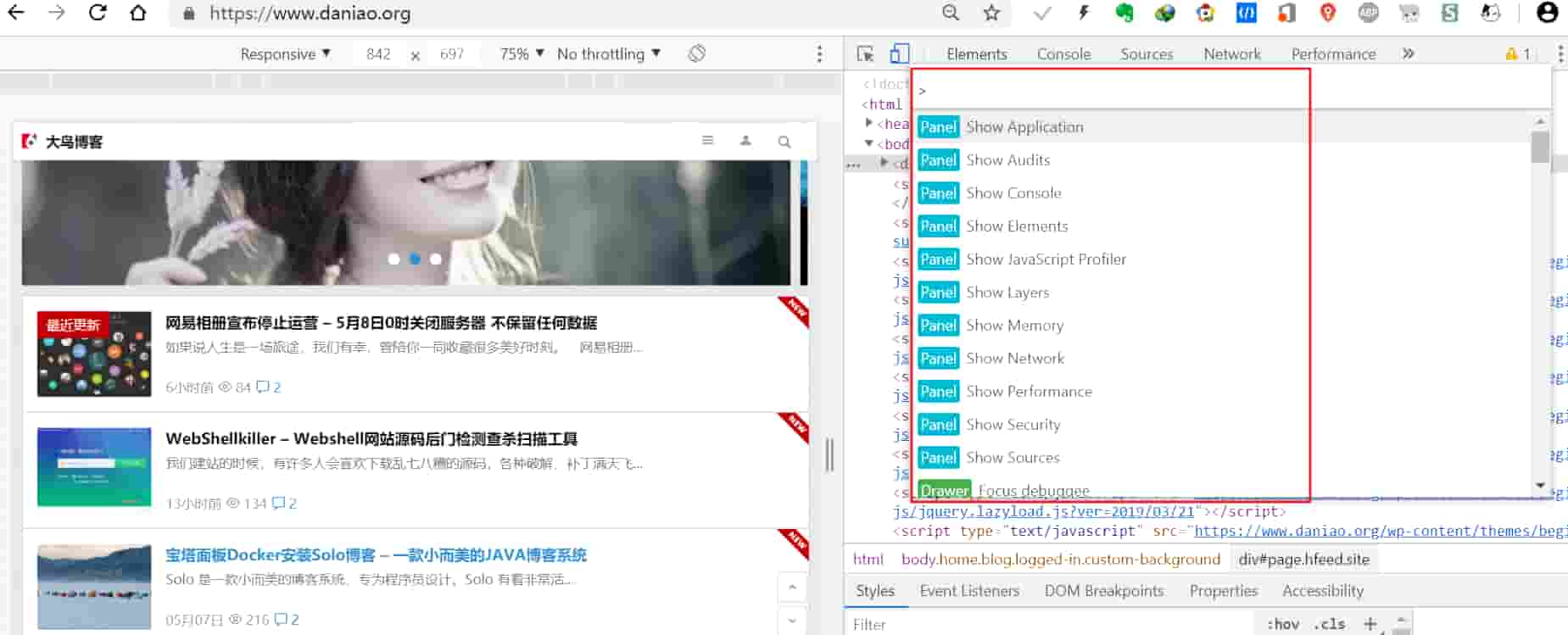Open 宝塔面板Docker安装Solo博客 article link
This screenshot has height=635, width=1568.
click(376, 555)
